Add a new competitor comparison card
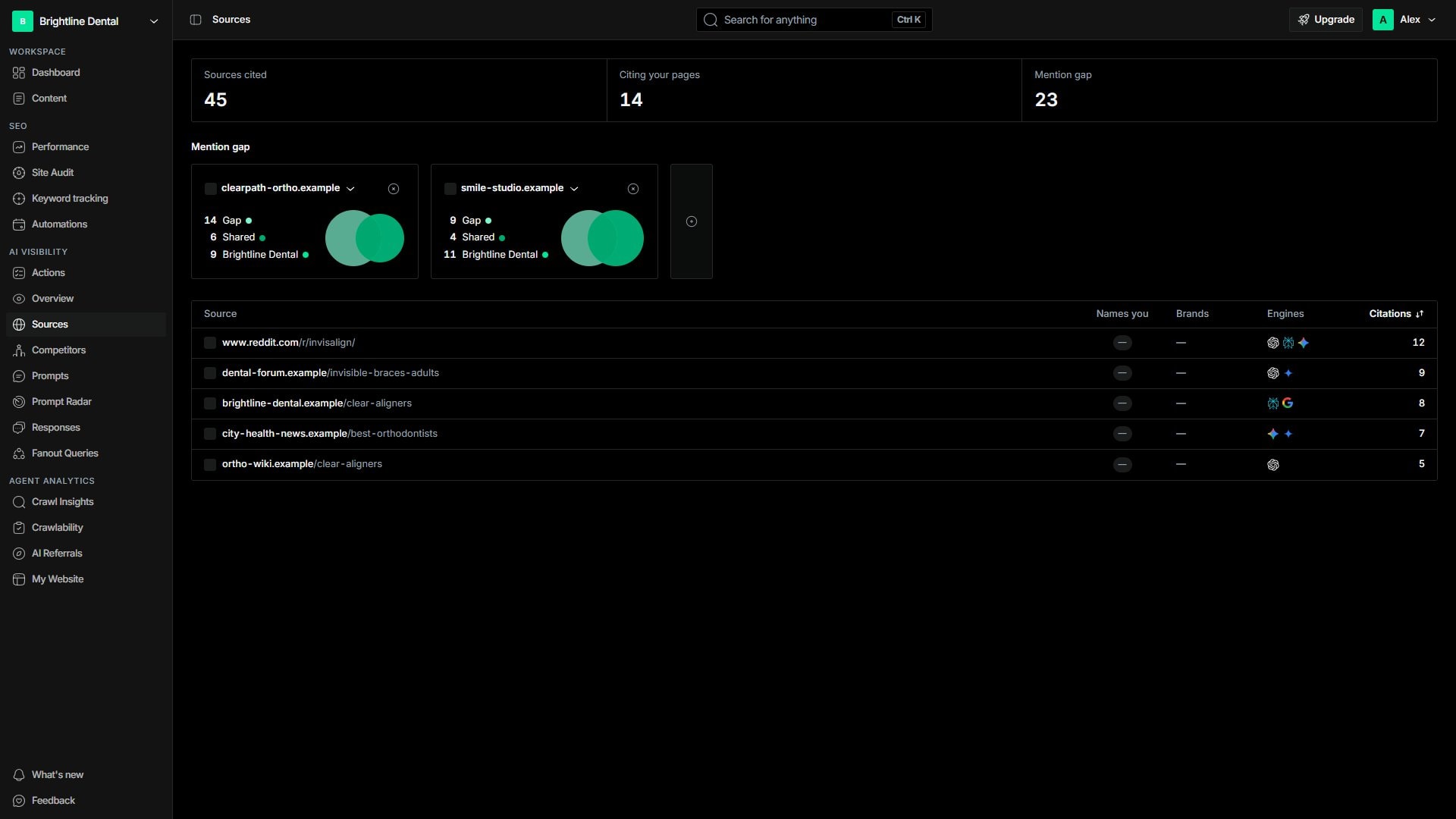1456x819 pixels. point(692,221)
